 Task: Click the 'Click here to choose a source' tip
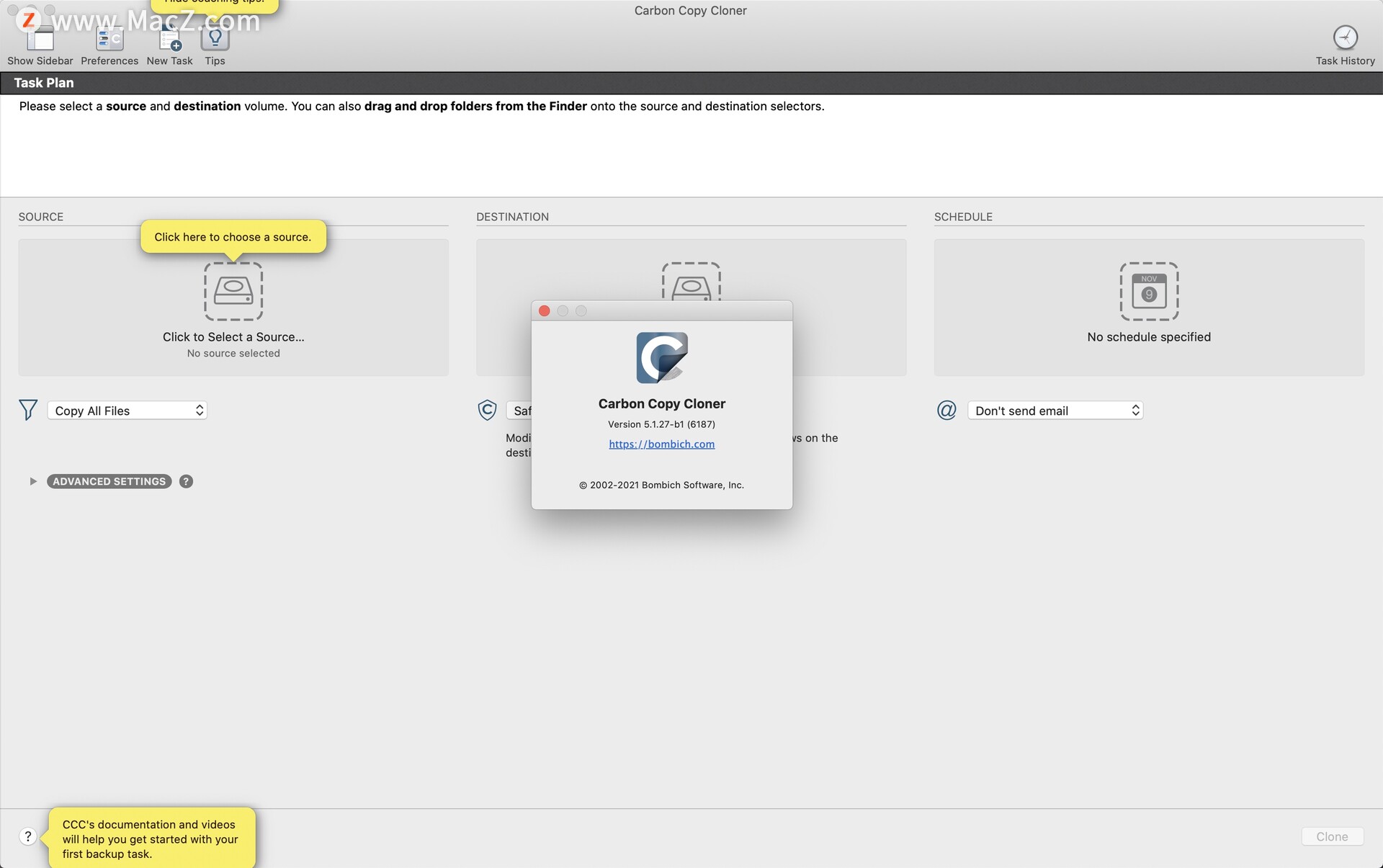coord(233,237)
